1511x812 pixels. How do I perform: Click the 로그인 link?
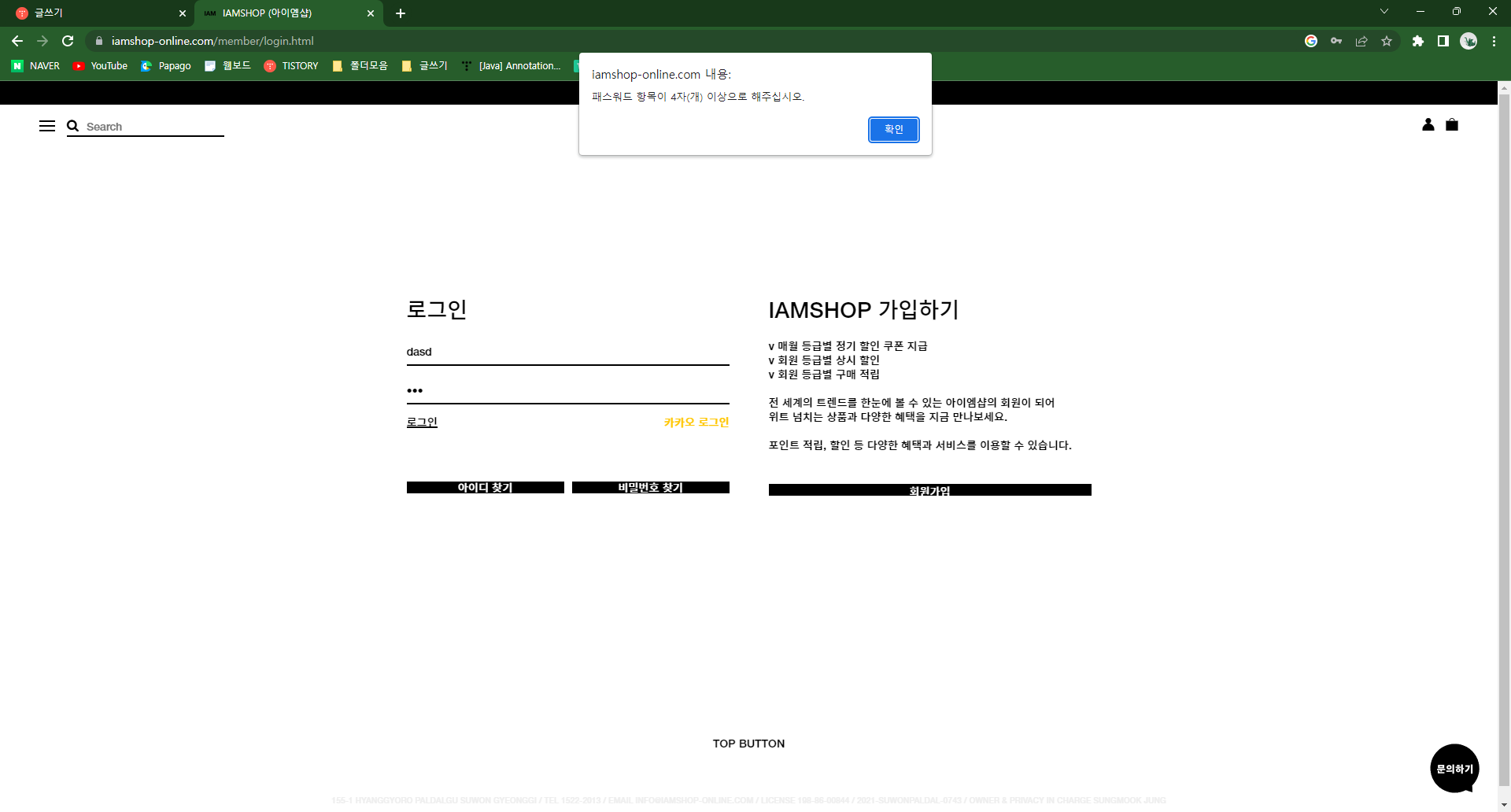(x=422, y=422)
